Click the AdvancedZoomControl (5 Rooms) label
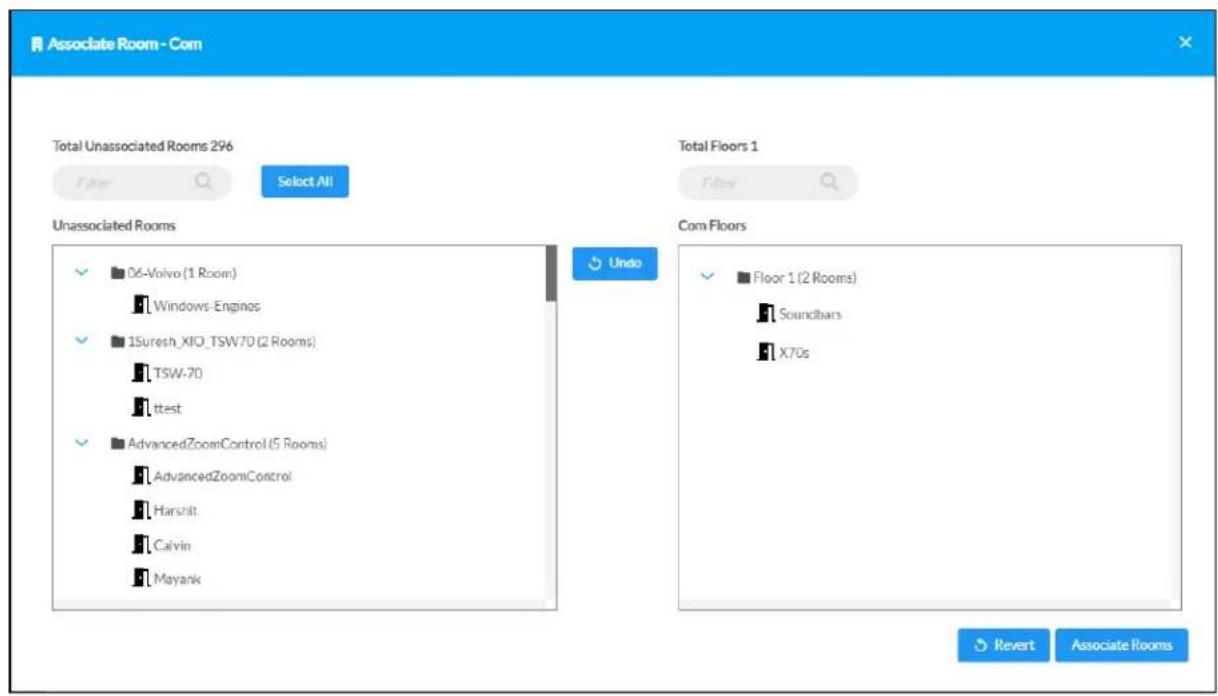The image size is (1218, 696). tap(228, 444)
